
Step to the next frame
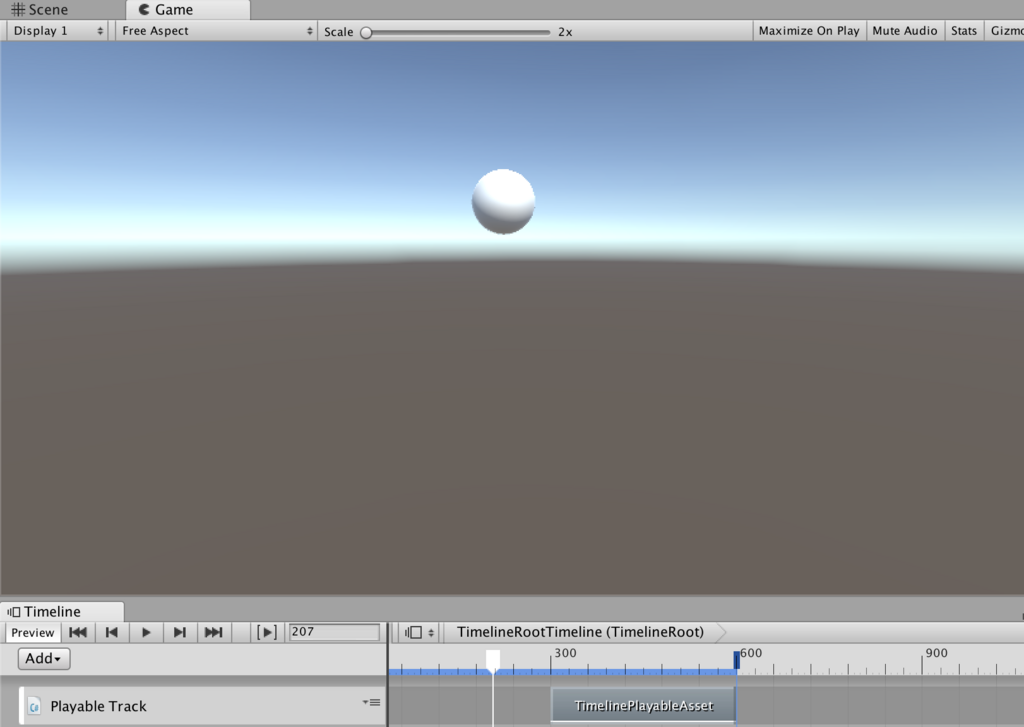[x=180, y=632]
